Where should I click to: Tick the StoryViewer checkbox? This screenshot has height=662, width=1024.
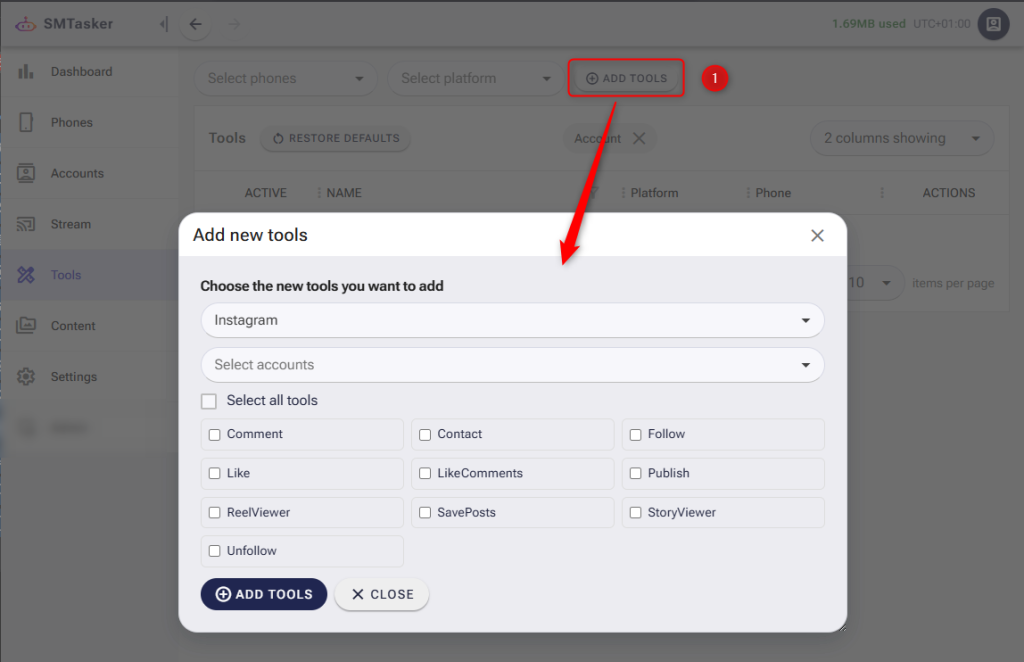coord(636,512)
